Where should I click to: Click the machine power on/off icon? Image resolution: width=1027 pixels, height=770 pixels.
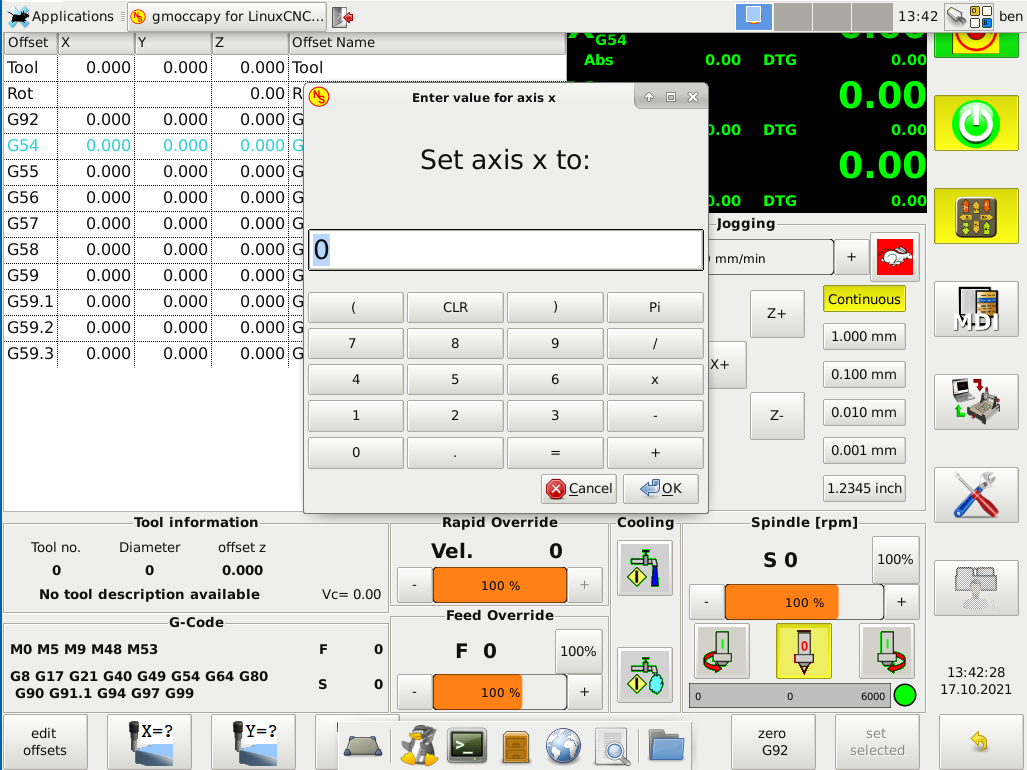(976, 123)
